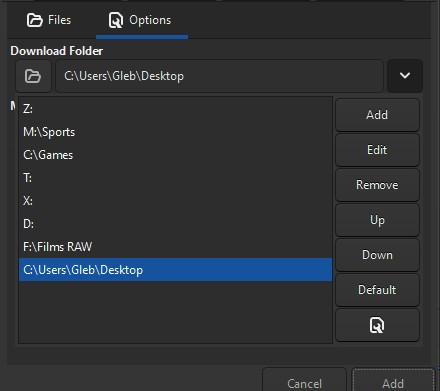Viewport: 440px width, 391px height.
Task: Select the M:\Sports folder entry
Action: tap(175, 132)
